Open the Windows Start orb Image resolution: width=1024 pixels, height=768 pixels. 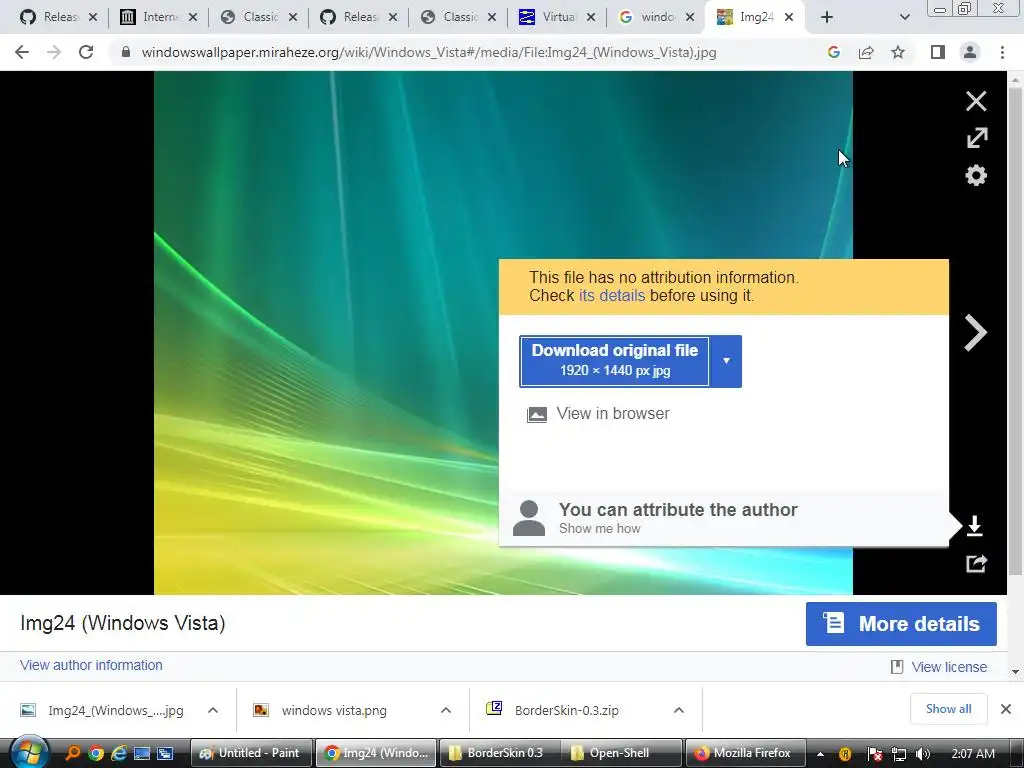coord(28,752)
